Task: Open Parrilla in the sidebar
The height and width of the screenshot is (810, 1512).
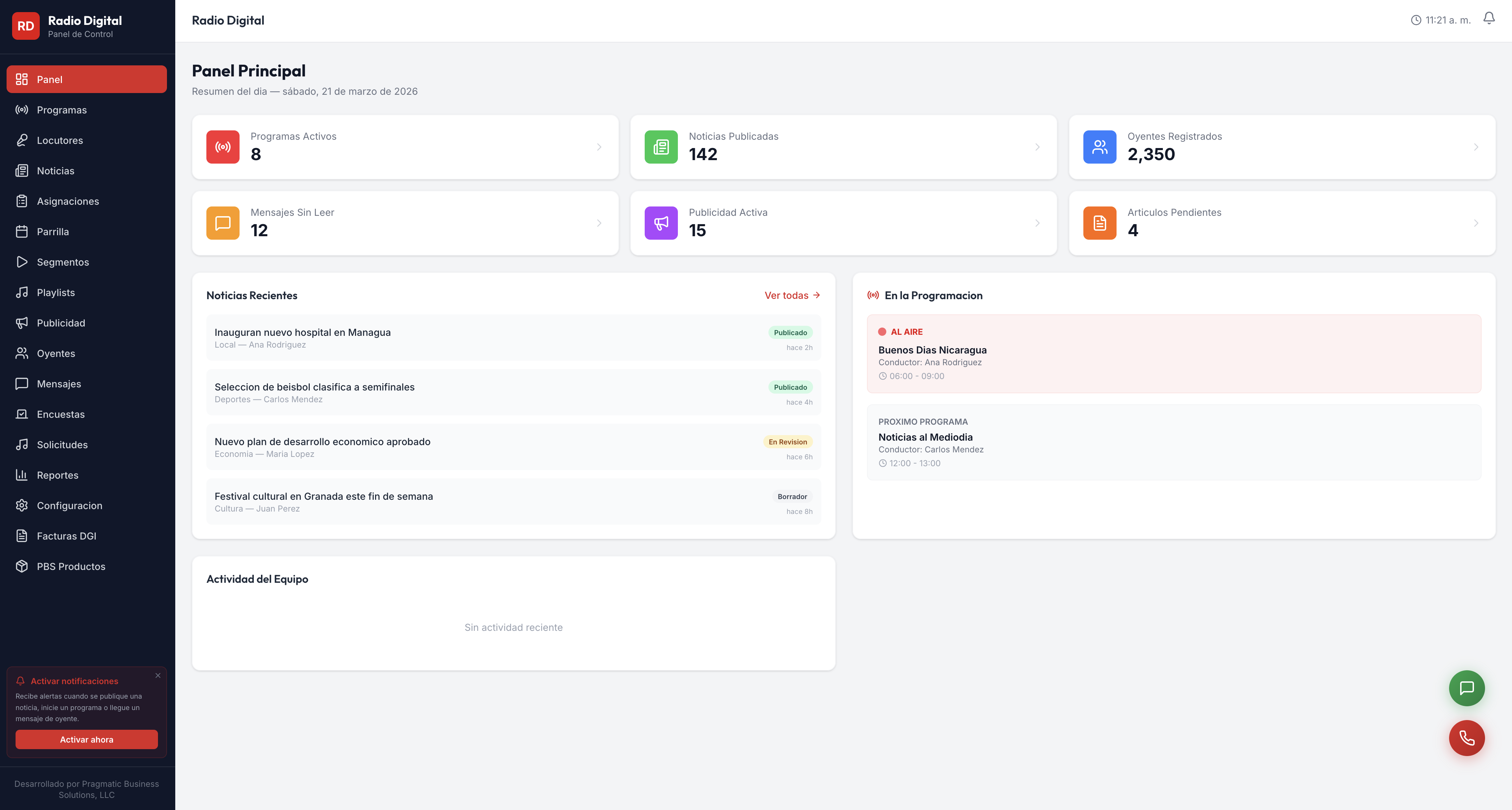Action: [x=53, y=231]
